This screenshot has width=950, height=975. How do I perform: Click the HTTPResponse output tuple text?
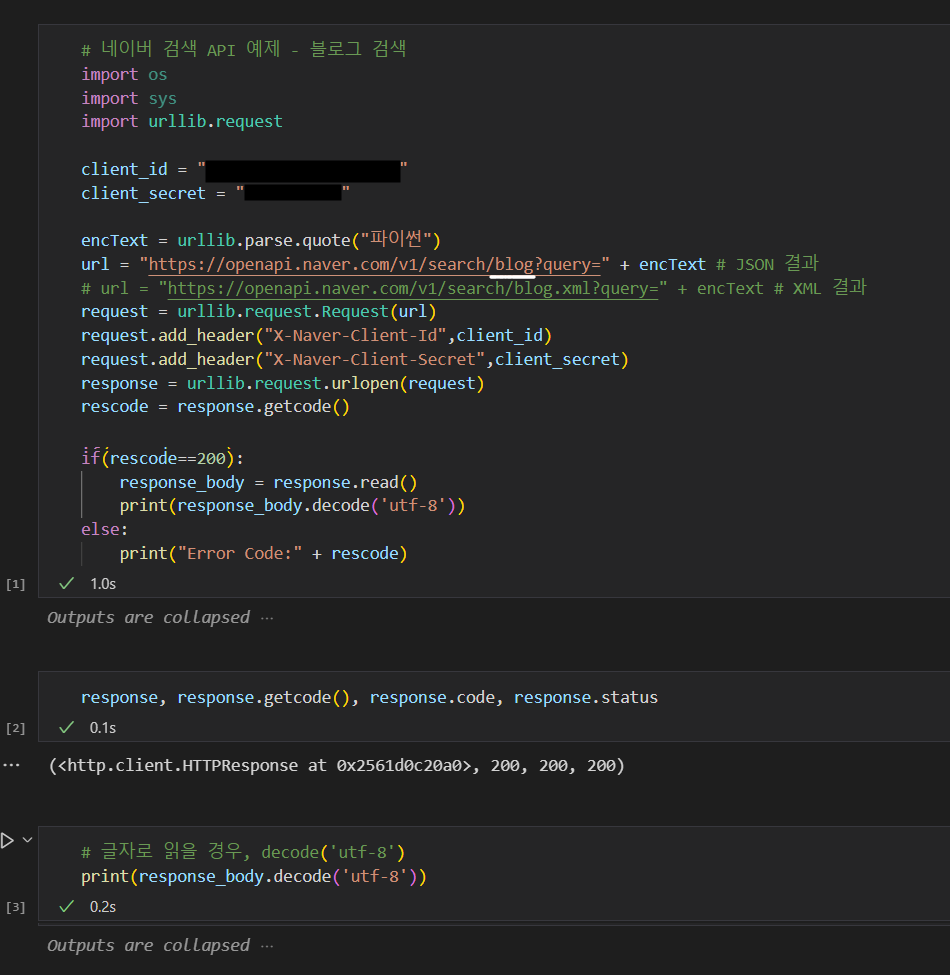pyautogui.click(x=336, y=765)
